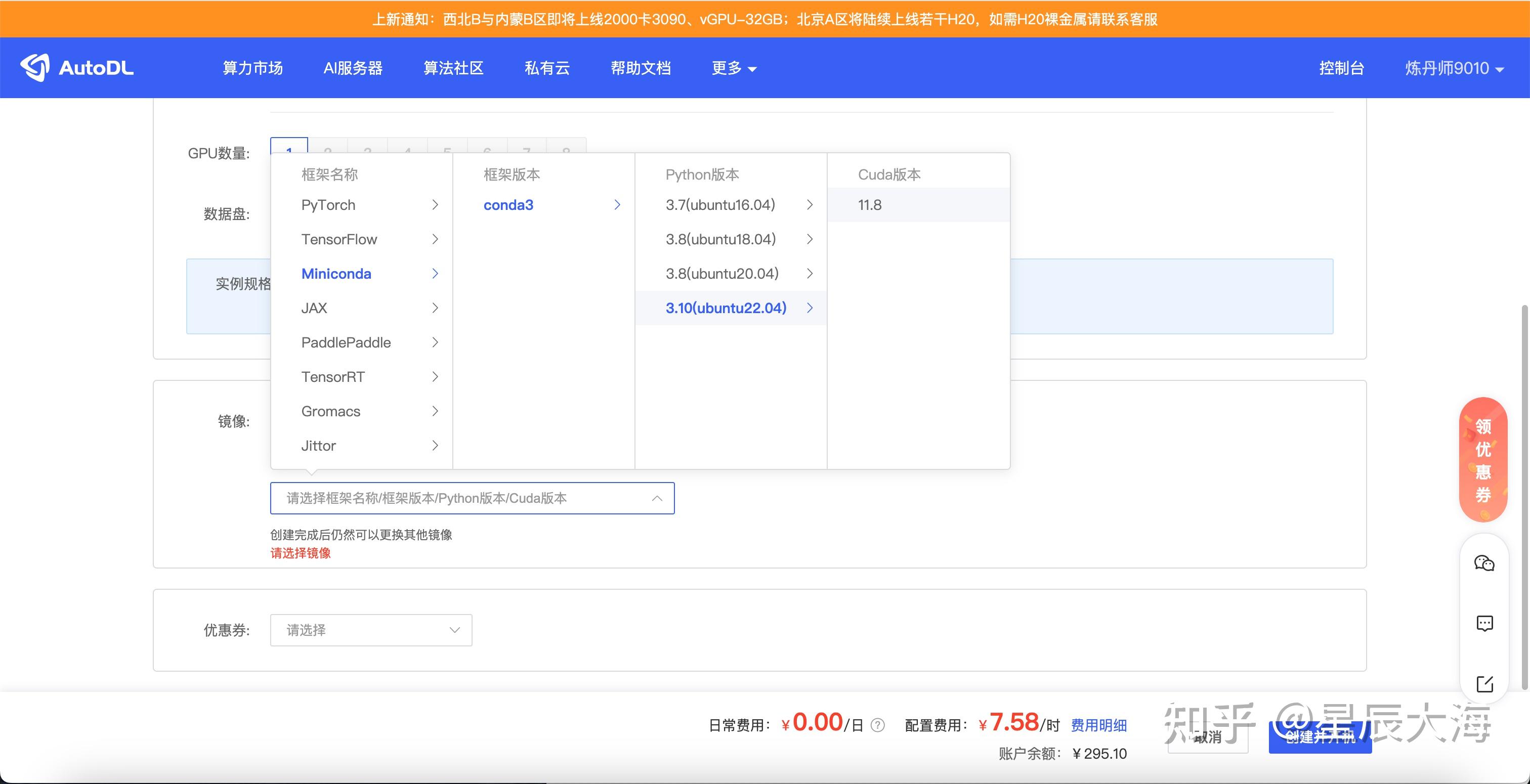Image resolution: width=1530 pixels, height=784 pixels.
Task: Click the AutoDL logo
Action: [x=77, y=67]
